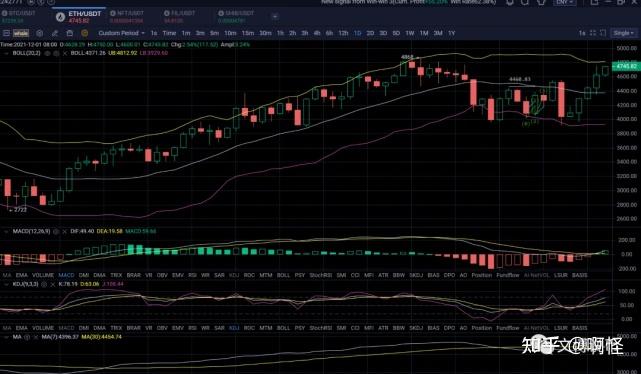Switch to the BTC/USDT tab
The width and height of the screenshot is (641, 374).
coord(18,17)
